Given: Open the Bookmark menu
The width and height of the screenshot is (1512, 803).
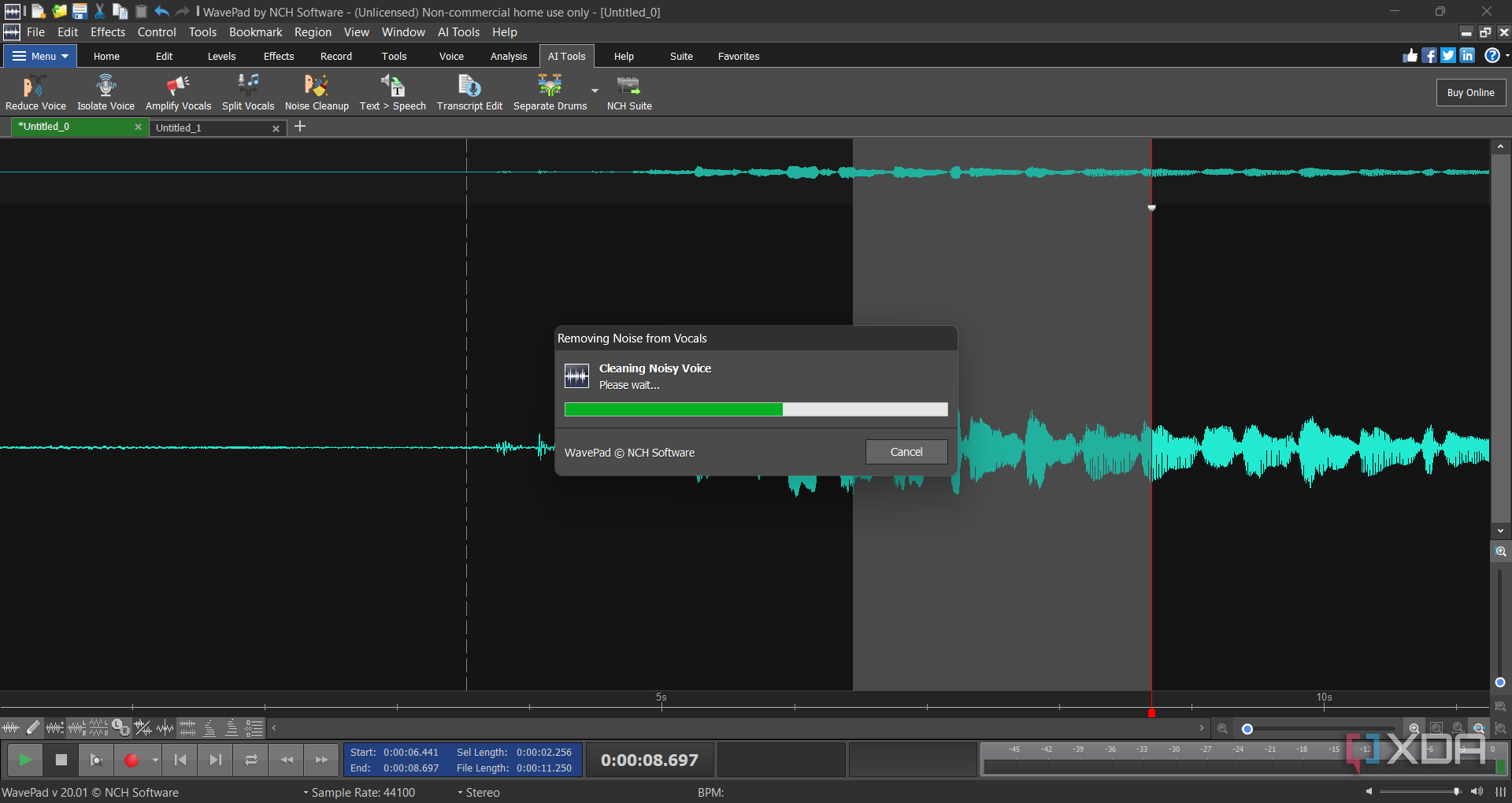Looking at the screenshot, I should tap(255, 32).
